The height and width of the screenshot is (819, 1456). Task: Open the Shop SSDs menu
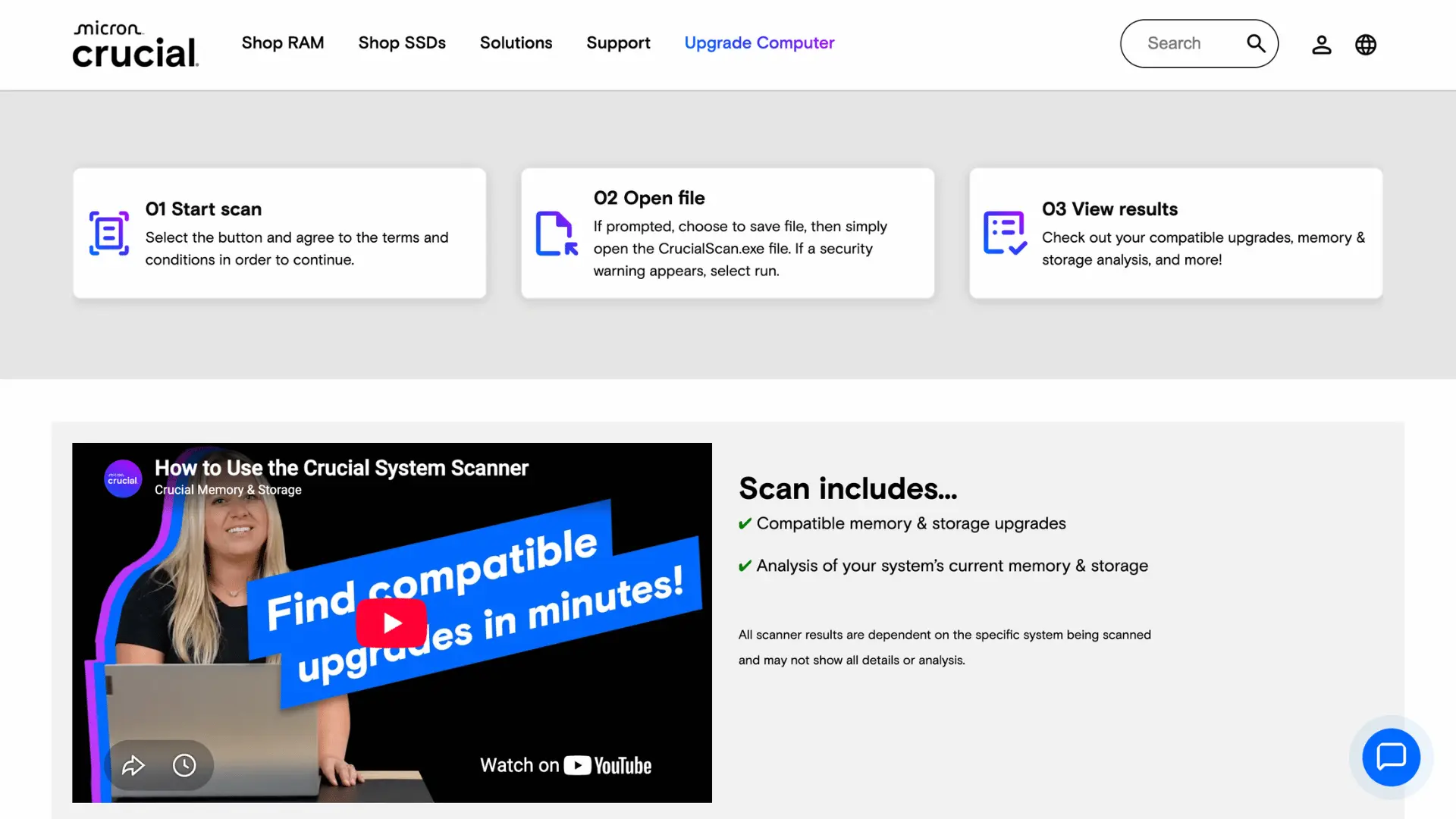(x=402, y=43)
